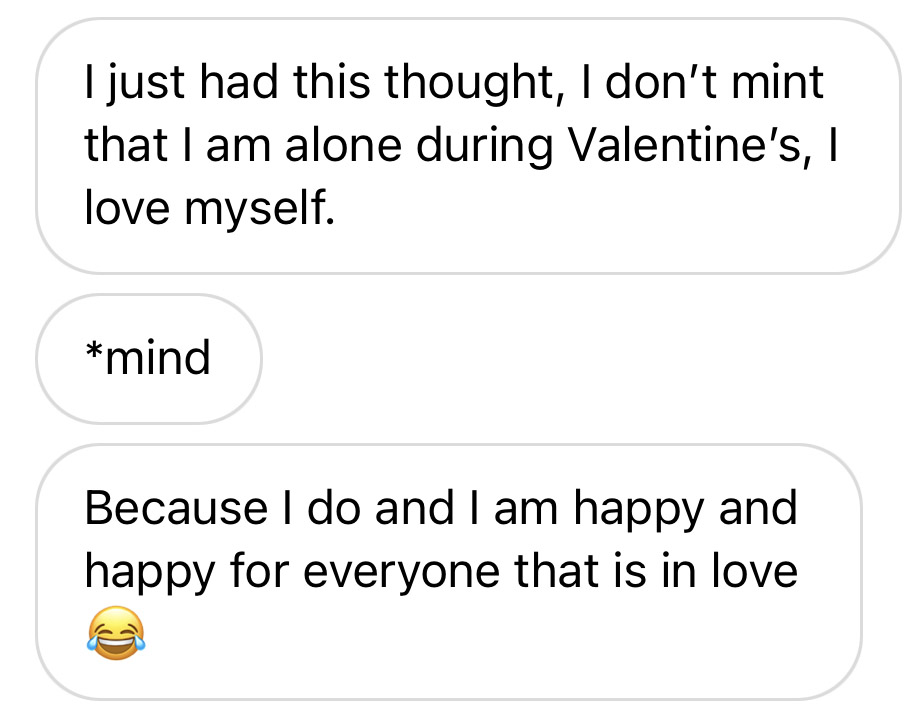Screen dimensions: 923x725
Task: Click the text "love myself." line
Action: [208, 211]
